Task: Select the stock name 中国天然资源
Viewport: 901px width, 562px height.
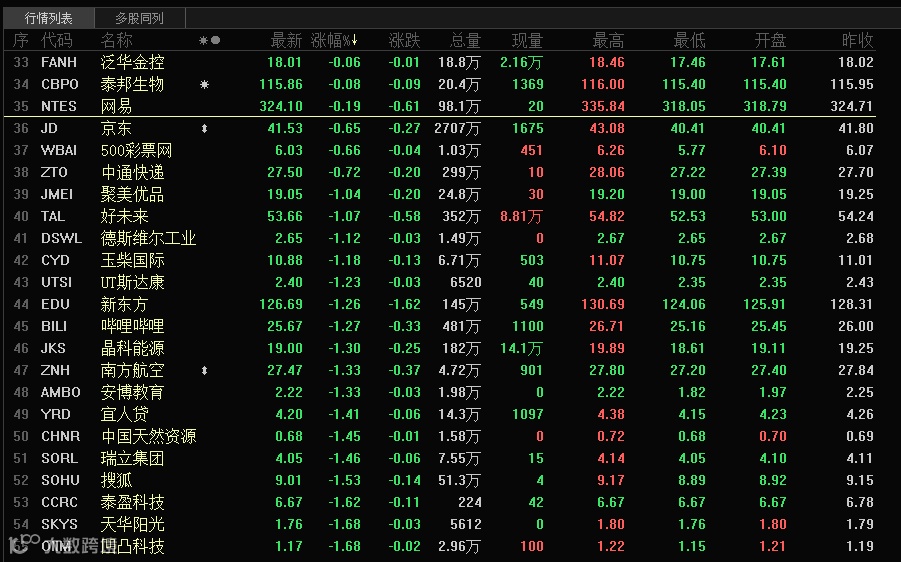Action: [x=148, y=436]
